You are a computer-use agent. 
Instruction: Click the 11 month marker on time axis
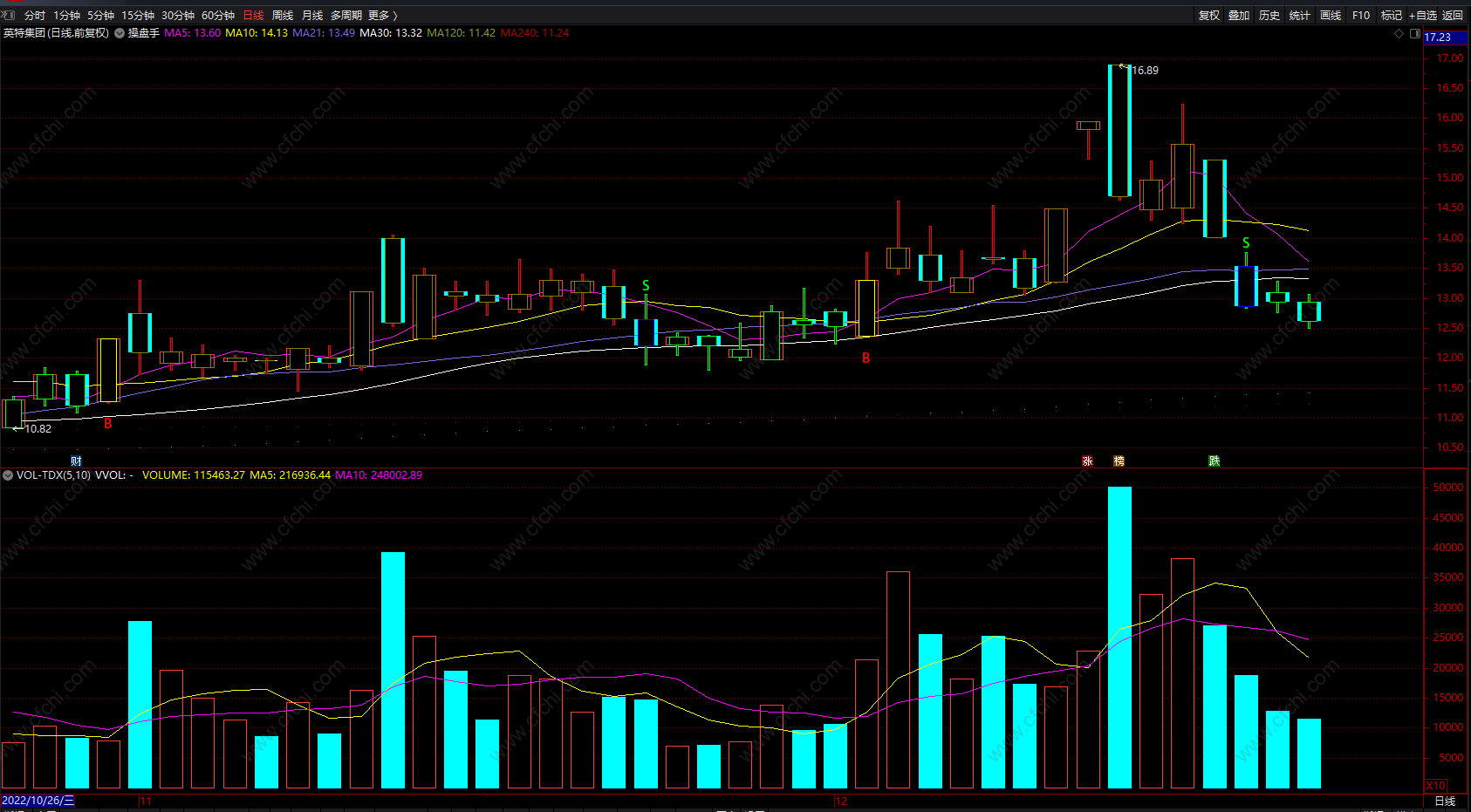(146, 801)
